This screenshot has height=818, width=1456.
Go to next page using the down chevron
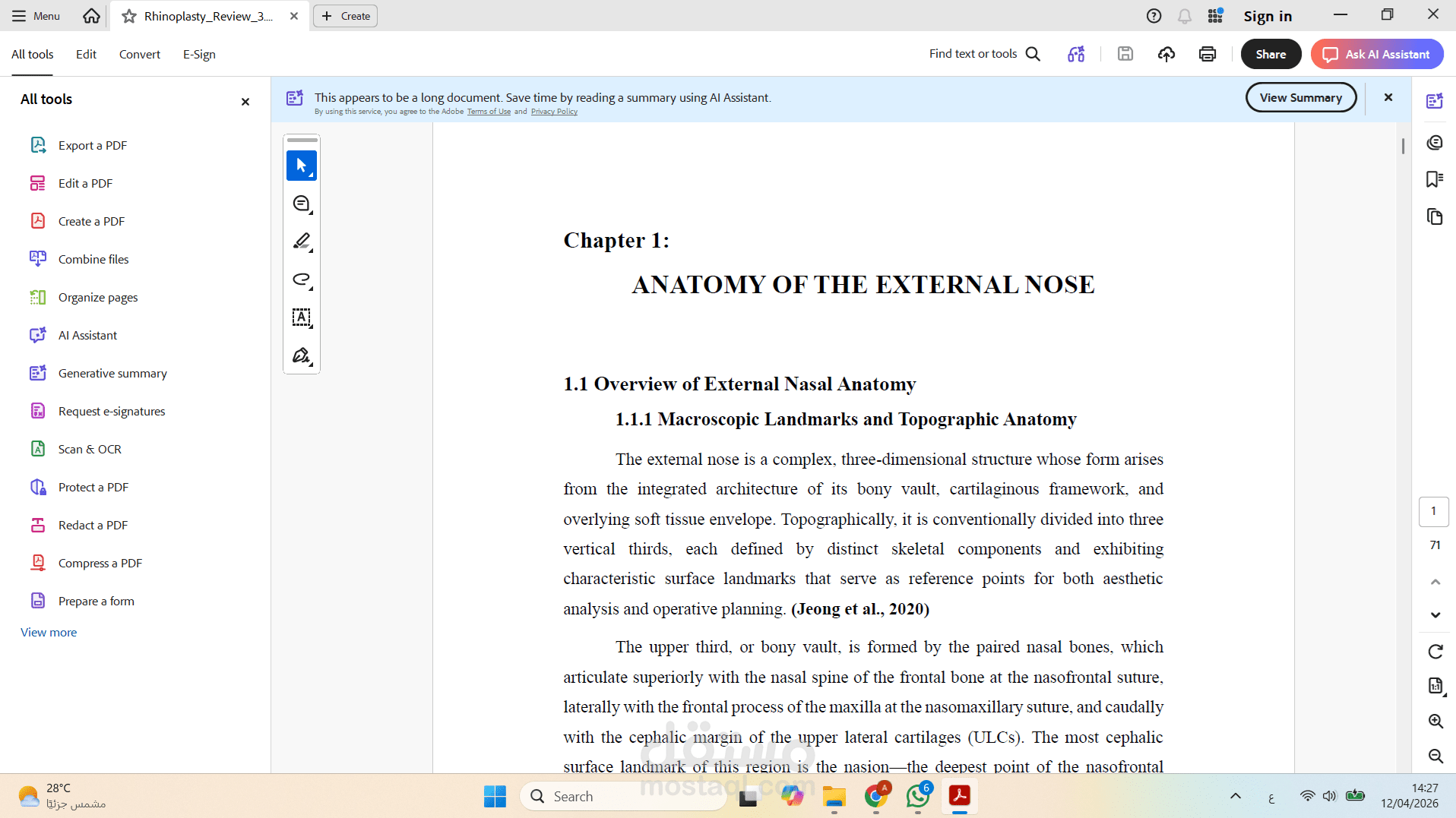click(1435, 615)
